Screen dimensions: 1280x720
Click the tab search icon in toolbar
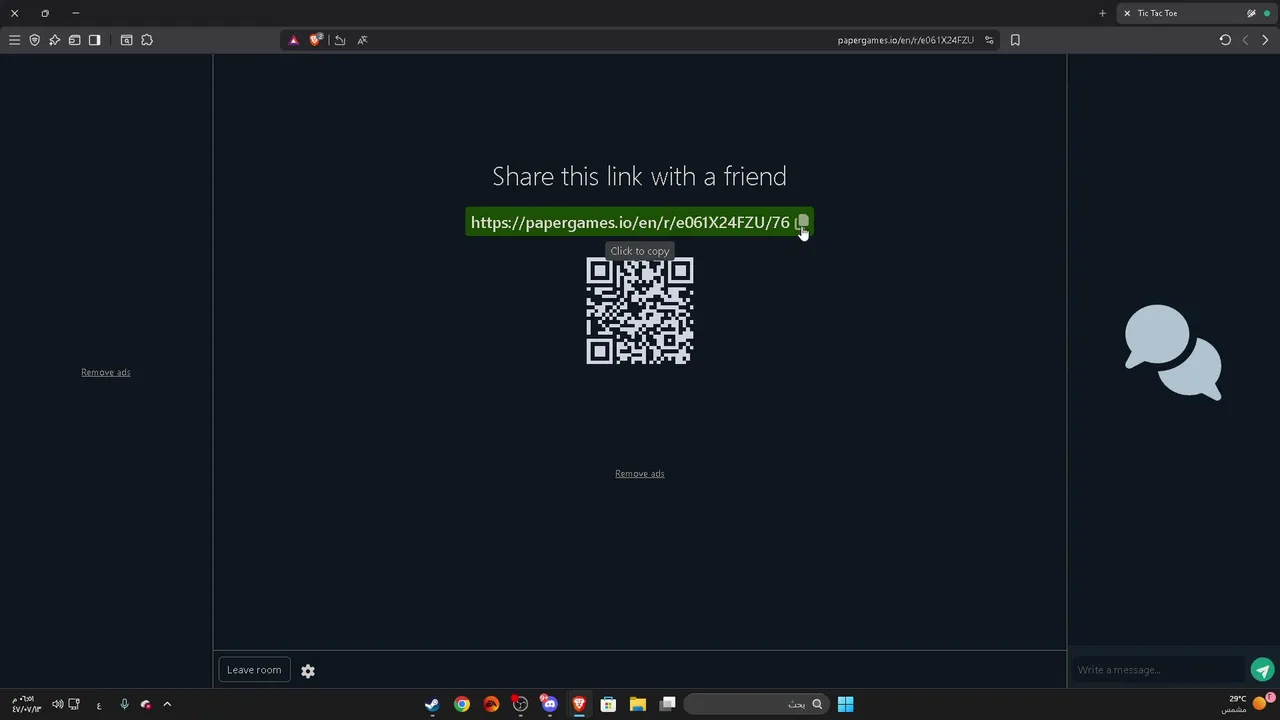(126, 40)
